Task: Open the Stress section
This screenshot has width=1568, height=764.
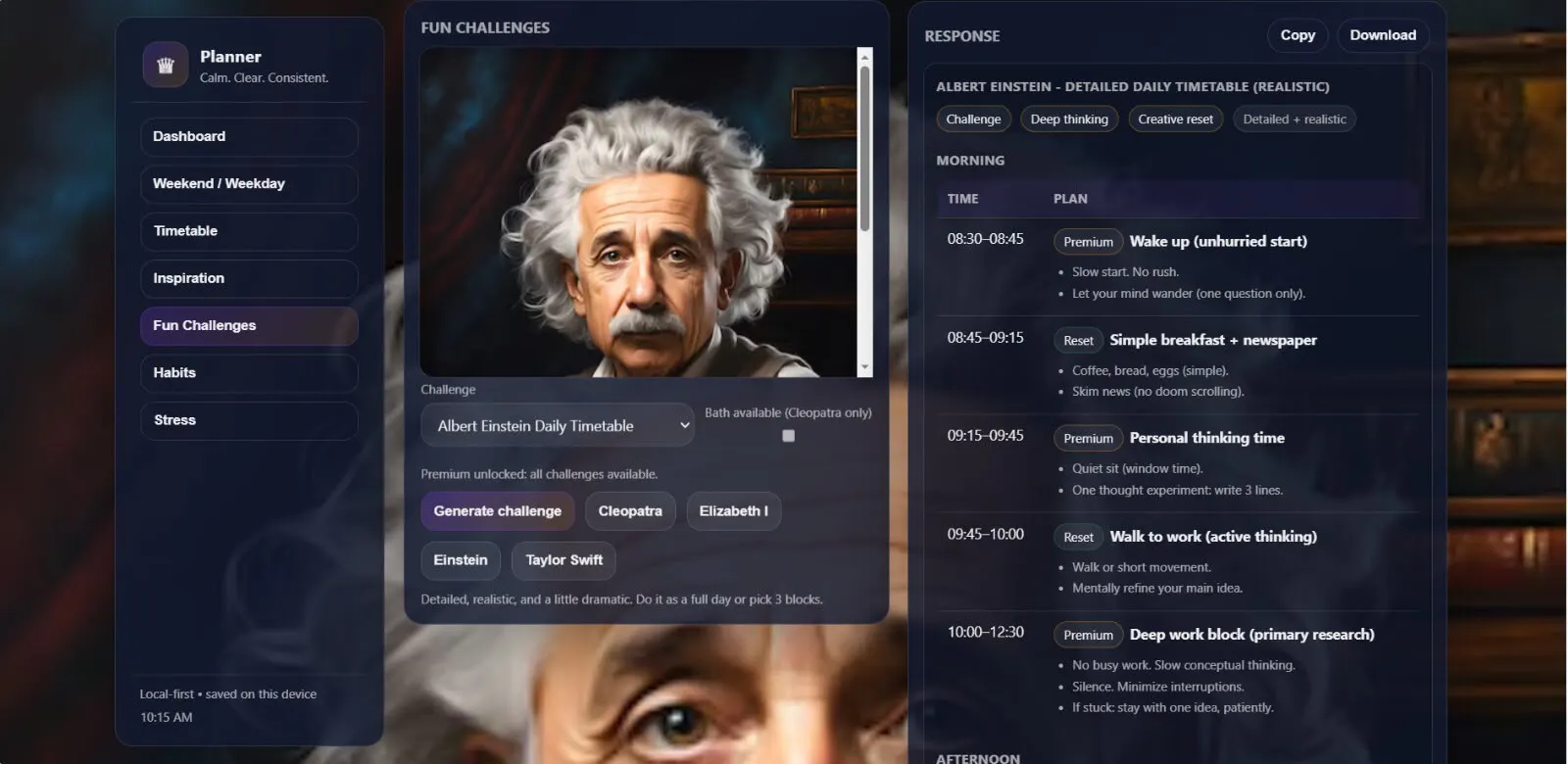Action: 249,420
